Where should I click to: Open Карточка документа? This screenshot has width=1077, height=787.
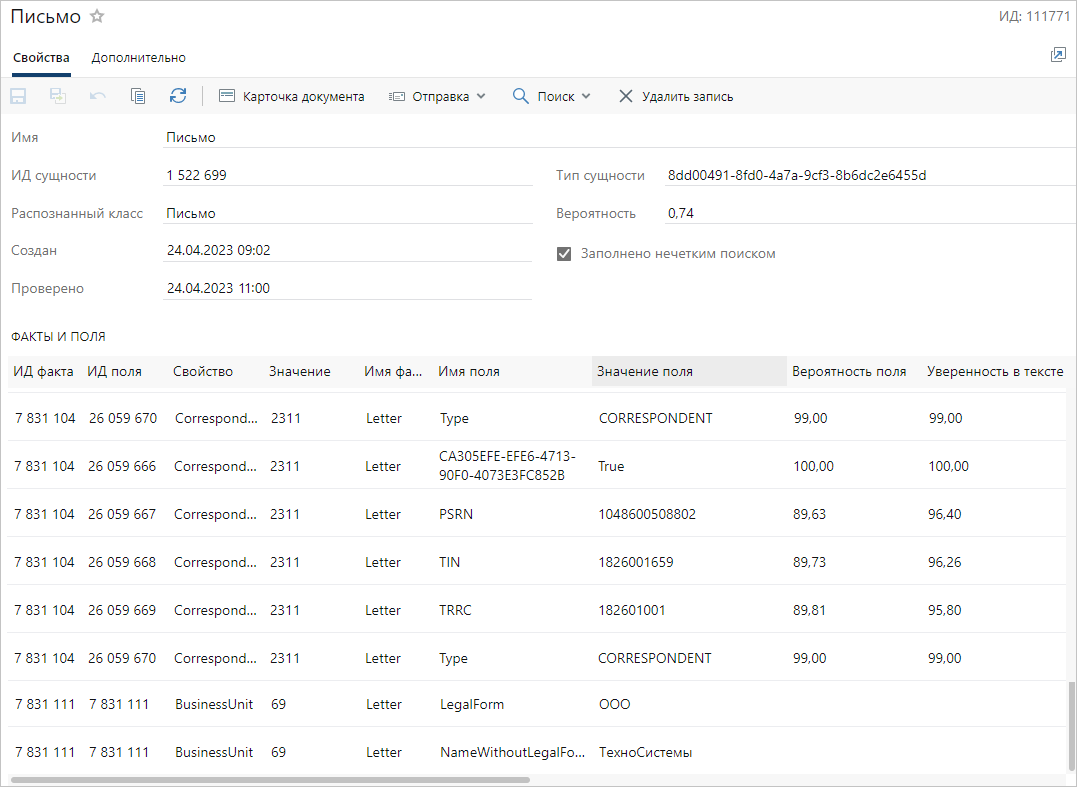click(x=291, y=96)
